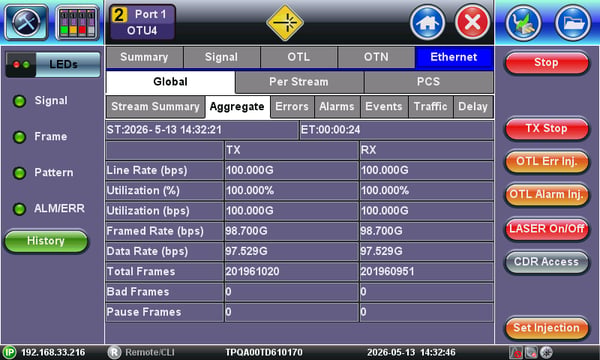The image size is (600, 360).
Task: Click OTL Err Inj. button
Action: pos(546,161)
